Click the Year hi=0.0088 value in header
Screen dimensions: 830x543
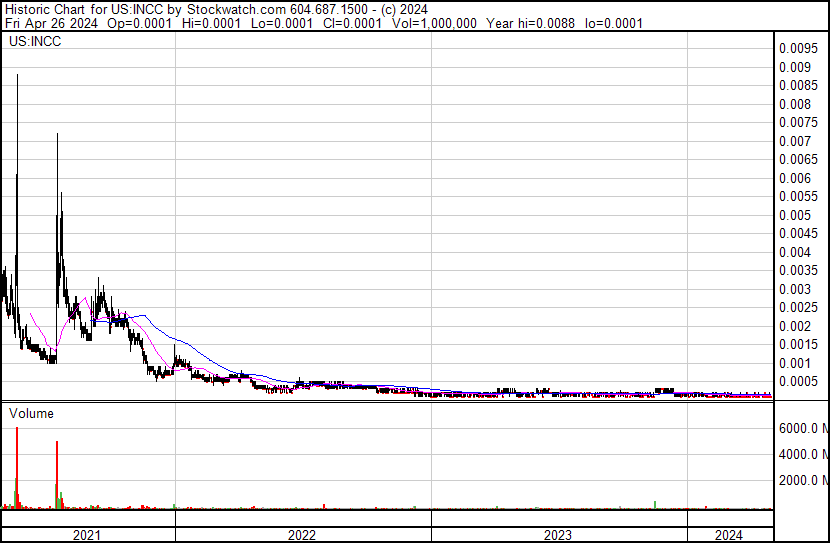(x=530, y=23)
